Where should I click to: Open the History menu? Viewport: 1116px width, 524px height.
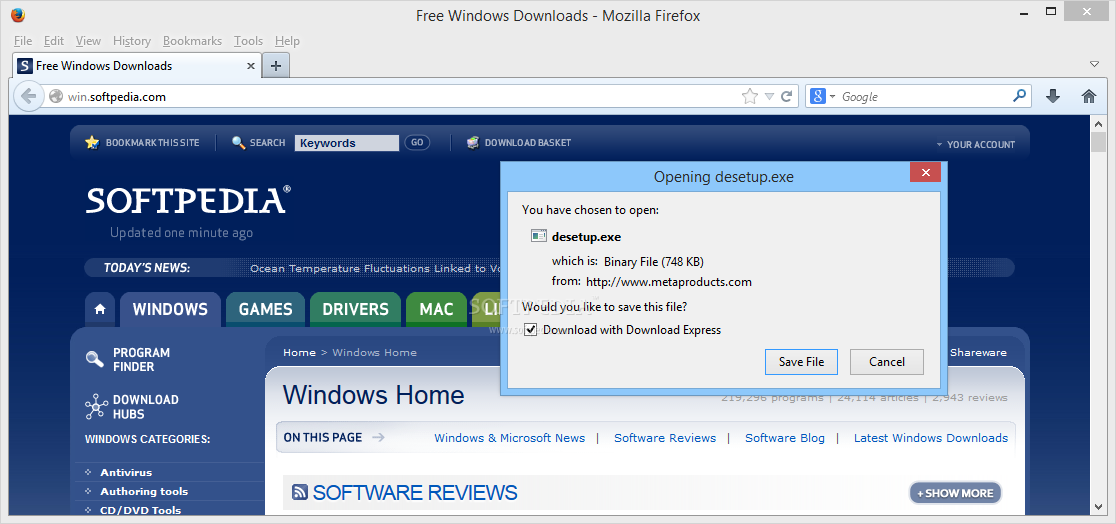click(x=132, y=41)
